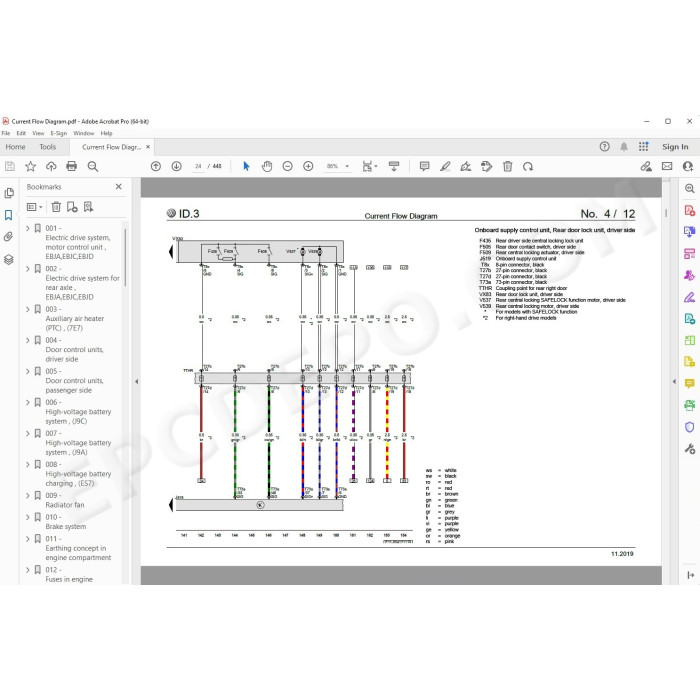This screenshot has height=700, width=700.
Task: Select the Highlight text tool
Action: point(445,166)
